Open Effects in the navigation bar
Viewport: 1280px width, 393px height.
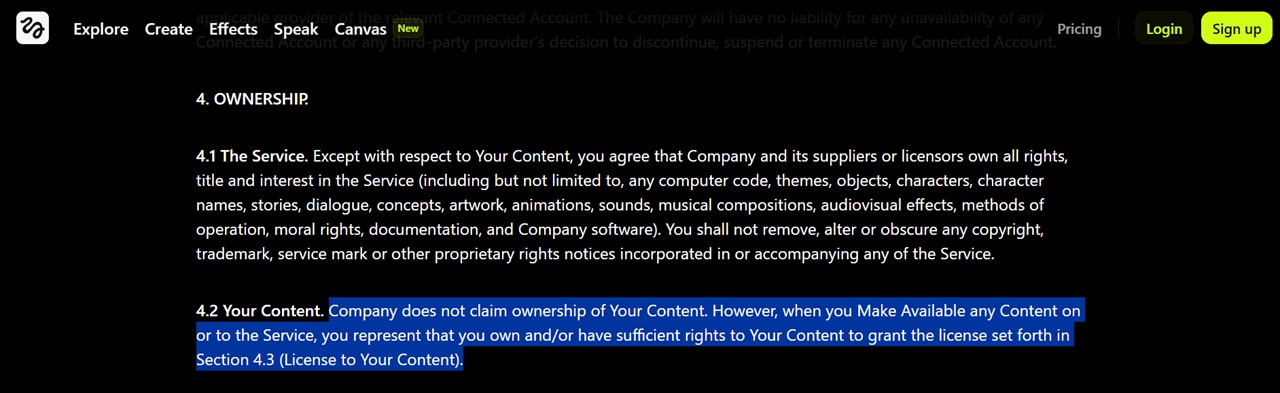pos(233,29)
